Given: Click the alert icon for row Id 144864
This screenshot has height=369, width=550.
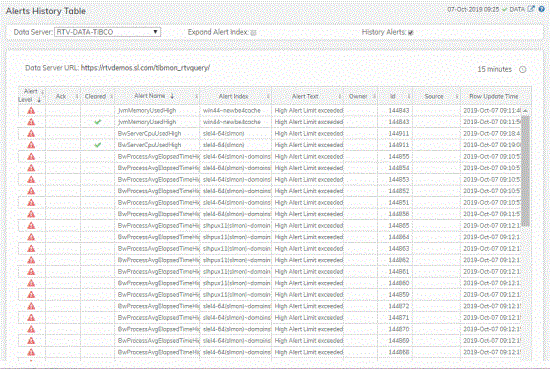Looking at the screenshot, I should (x=31, y=237).
